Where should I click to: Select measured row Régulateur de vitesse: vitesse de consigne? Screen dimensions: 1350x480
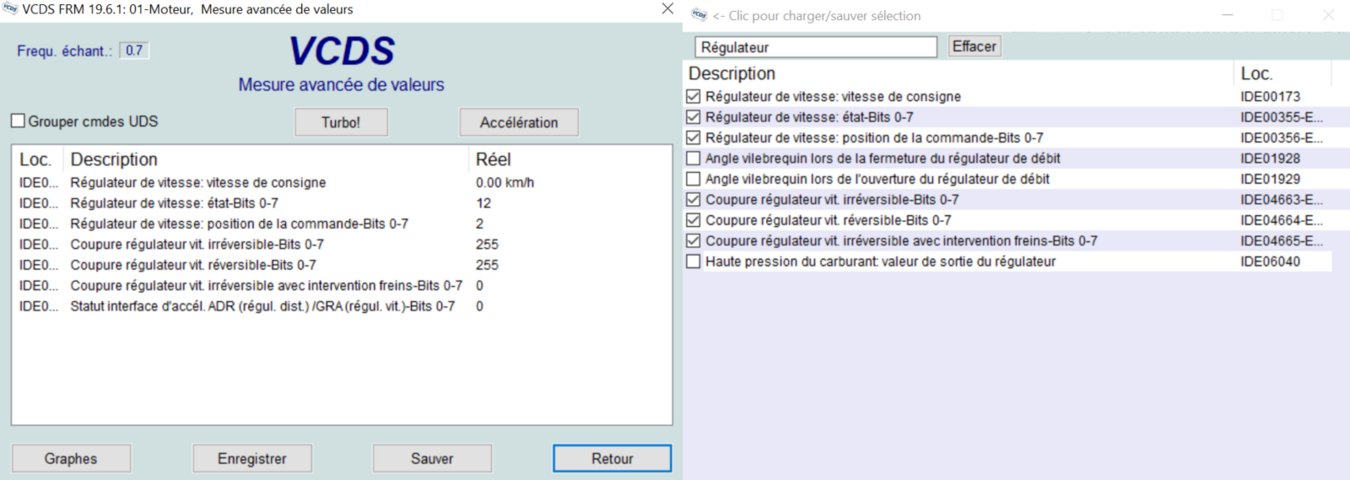(341, 182)
